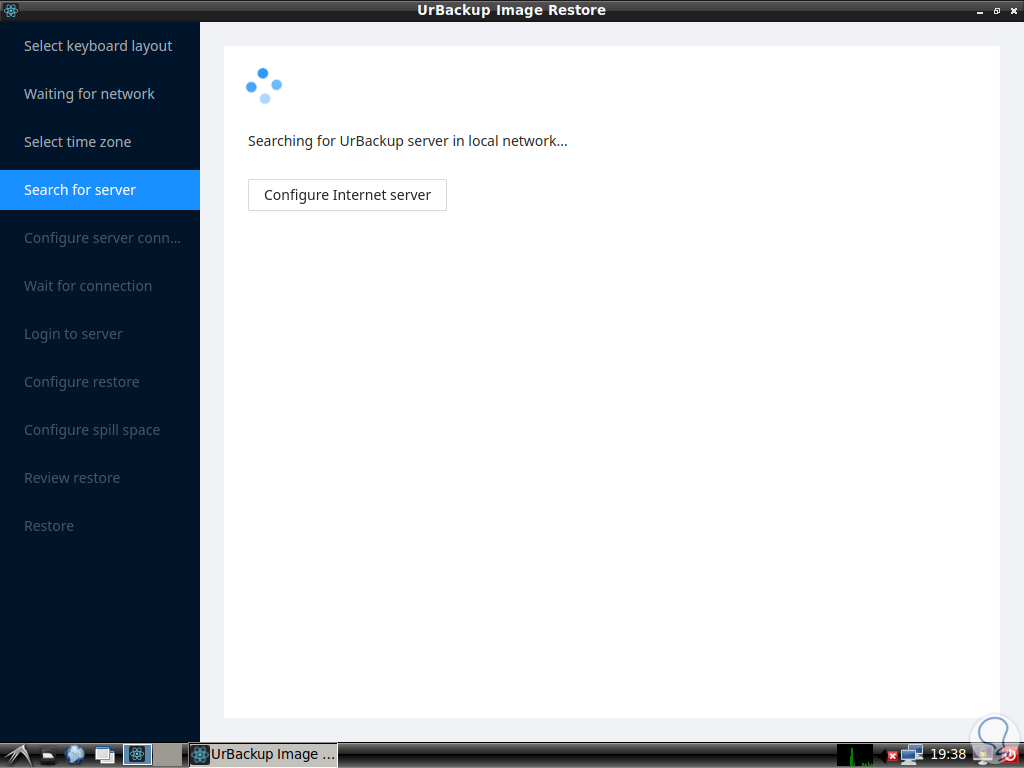Click the Configure restore step
This screenshot has height=768, width=1024.
100,382
